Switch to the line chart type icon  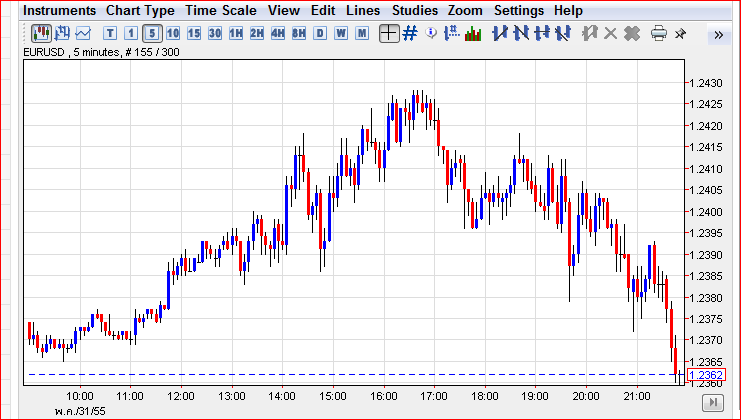coord(83,34)
